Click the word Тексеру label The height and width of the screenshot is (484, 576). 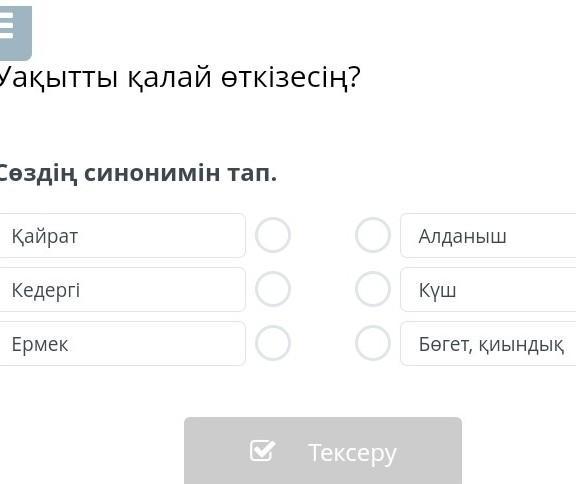tap(352, 454)
